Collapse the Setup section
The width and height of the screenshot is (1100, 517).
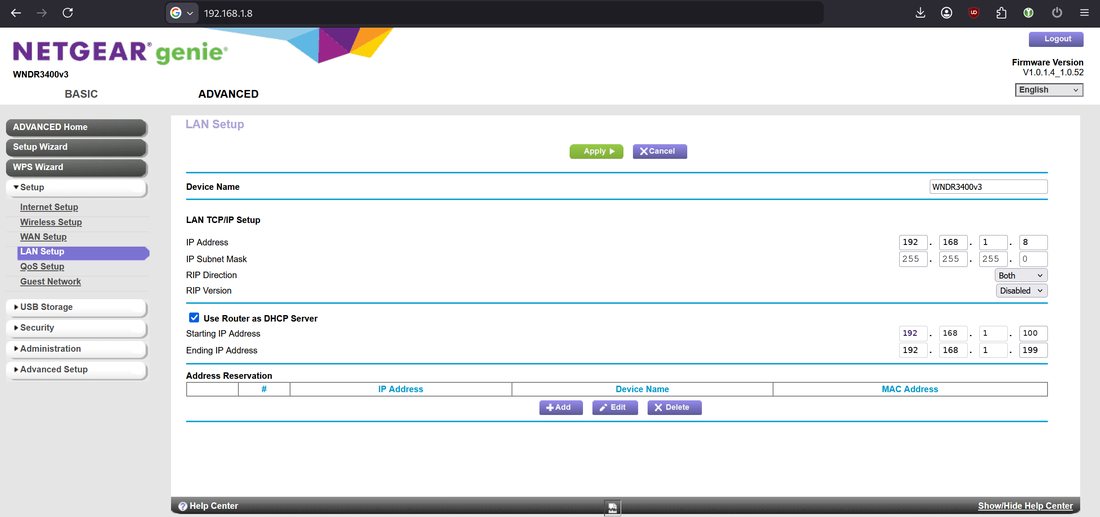(76, 187)
